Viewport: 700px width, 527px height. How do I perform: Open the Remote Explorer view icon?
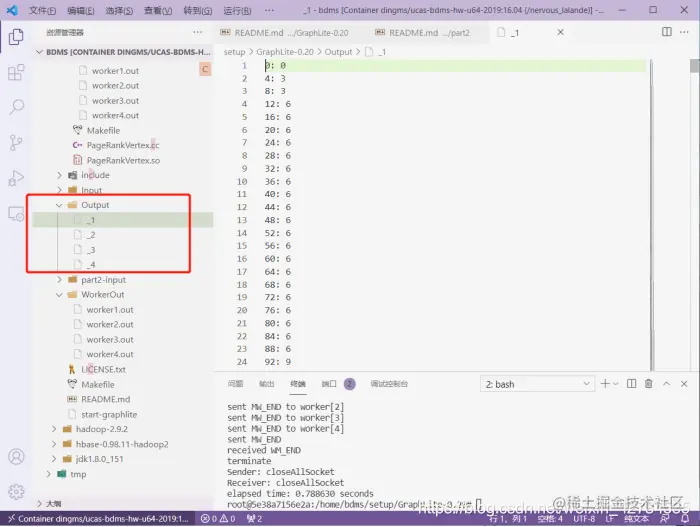(16, 213)
